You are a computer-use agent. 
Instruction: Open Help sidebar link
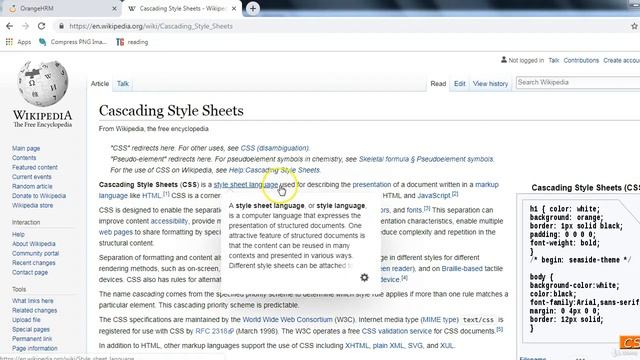18,234
